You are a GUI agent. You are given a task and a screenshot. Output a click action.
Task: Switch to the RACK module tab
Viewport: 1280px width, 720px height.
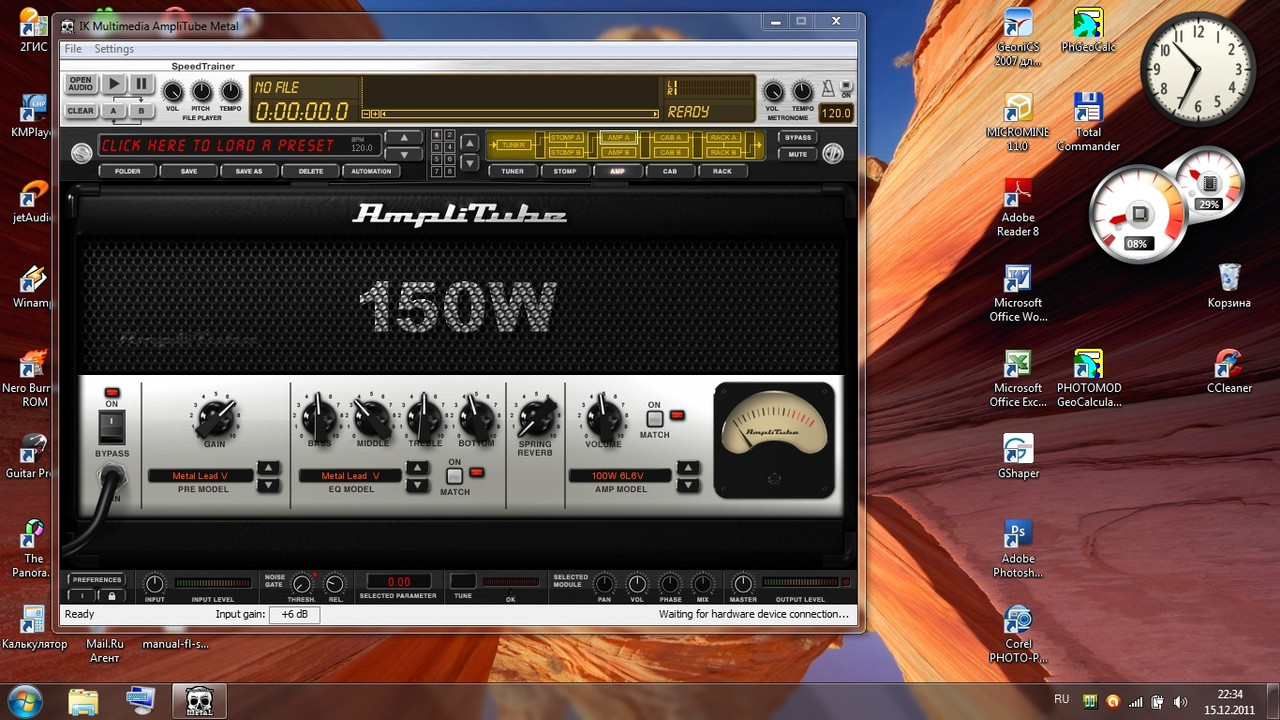click(722, 171)
